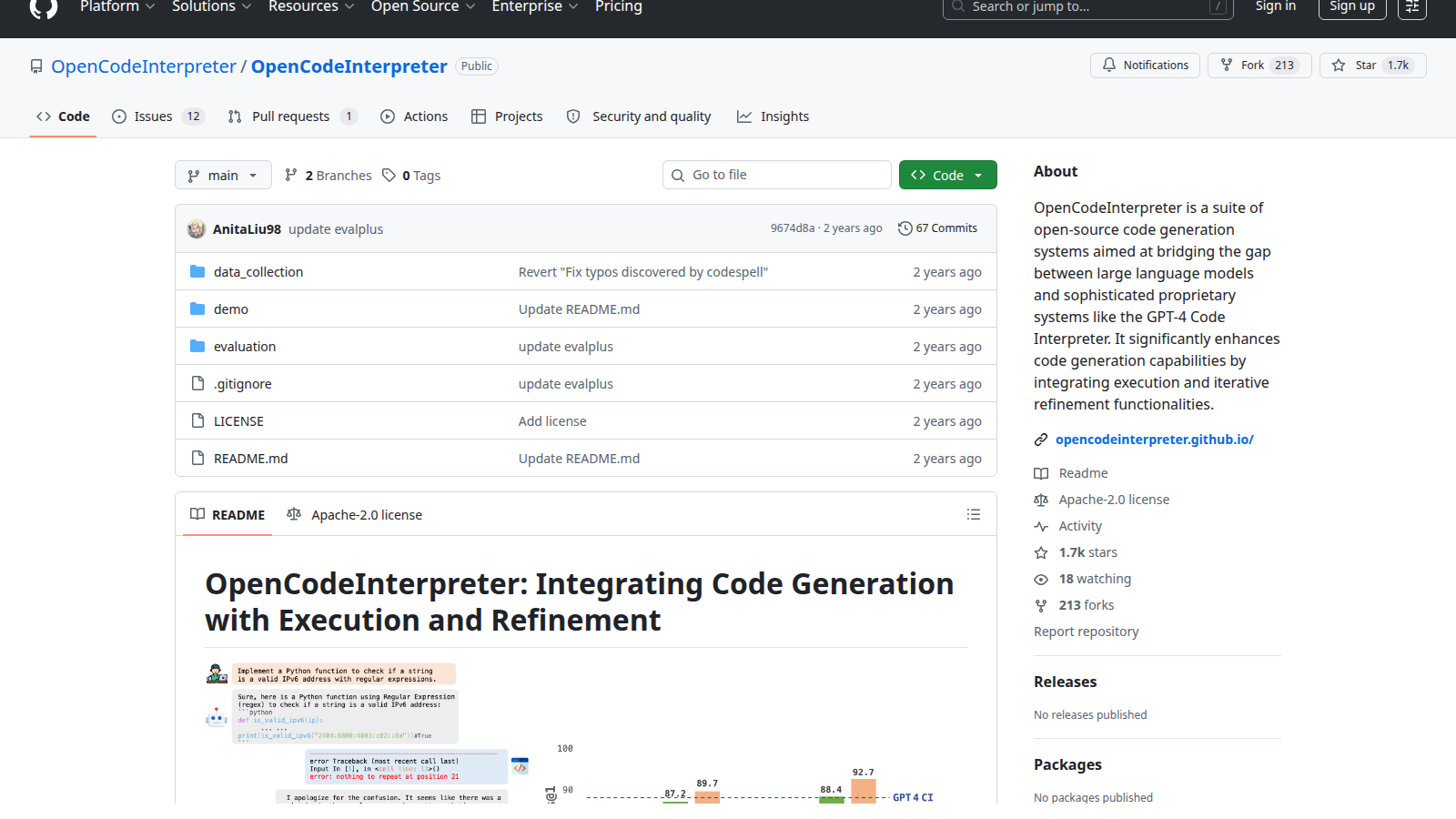Click the demo folder icon
Image resolution: width=1456 pixels, height=819 pixels.
tap(197, 308)
